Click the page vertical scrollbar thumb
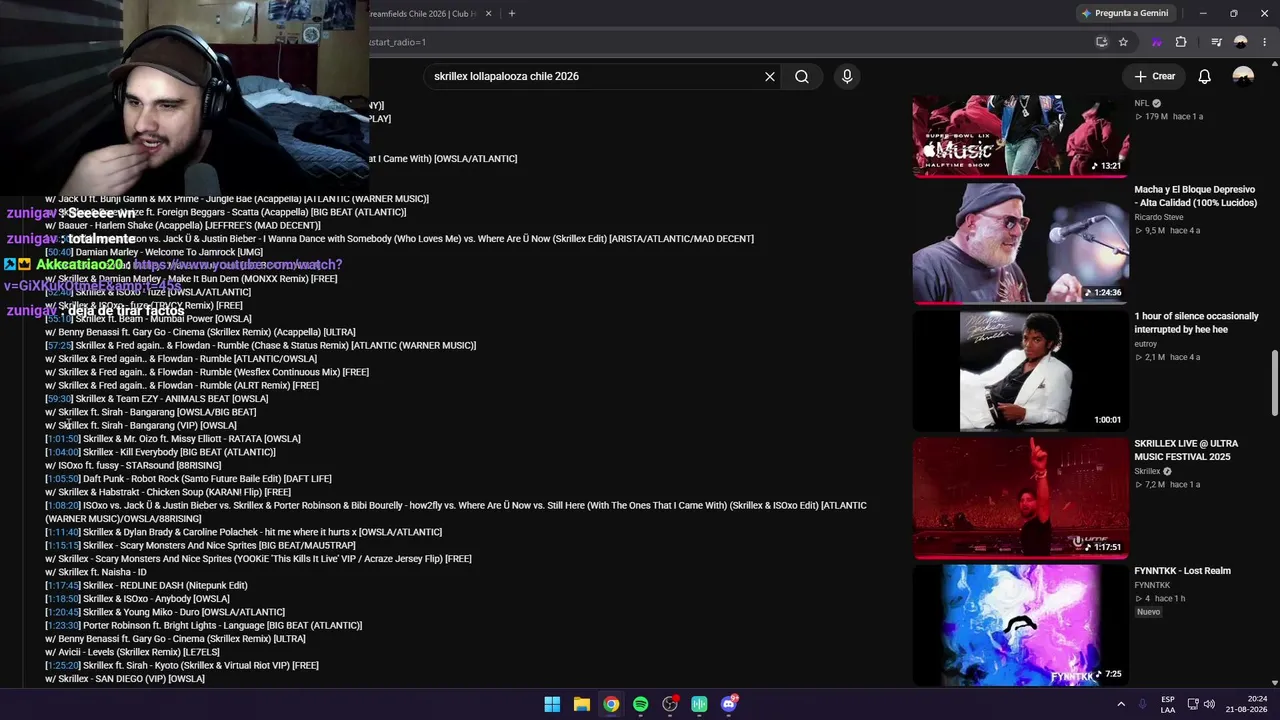The height and width of the screenshot is (720, 1280). point(1274,382)
